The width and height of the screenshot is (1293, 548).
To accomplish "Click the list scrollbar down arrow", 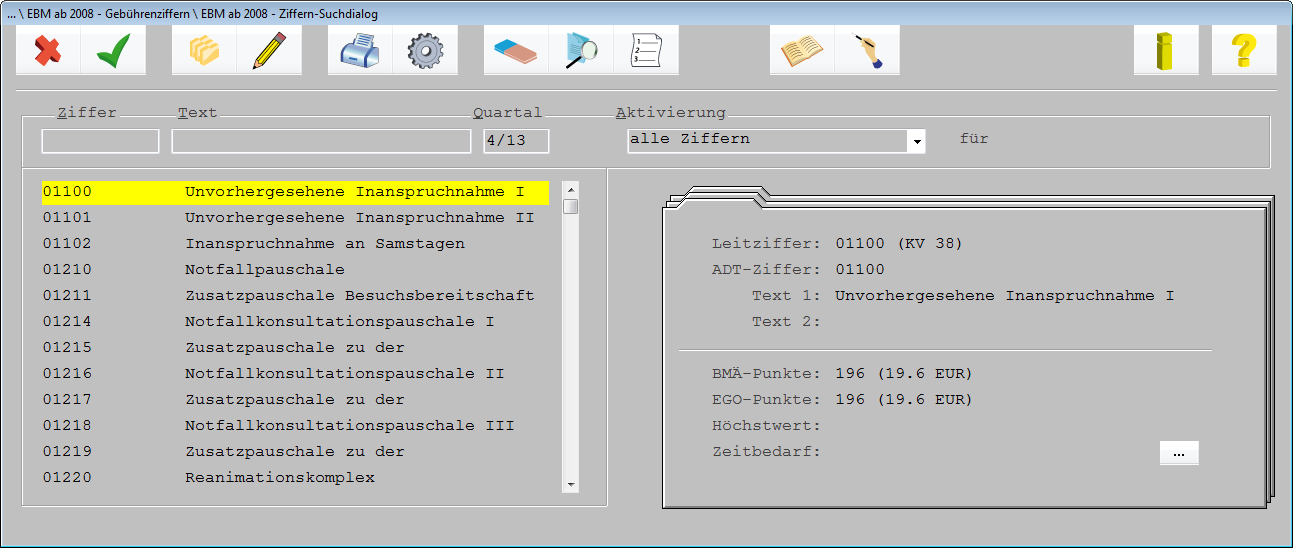I will (571, 484).
